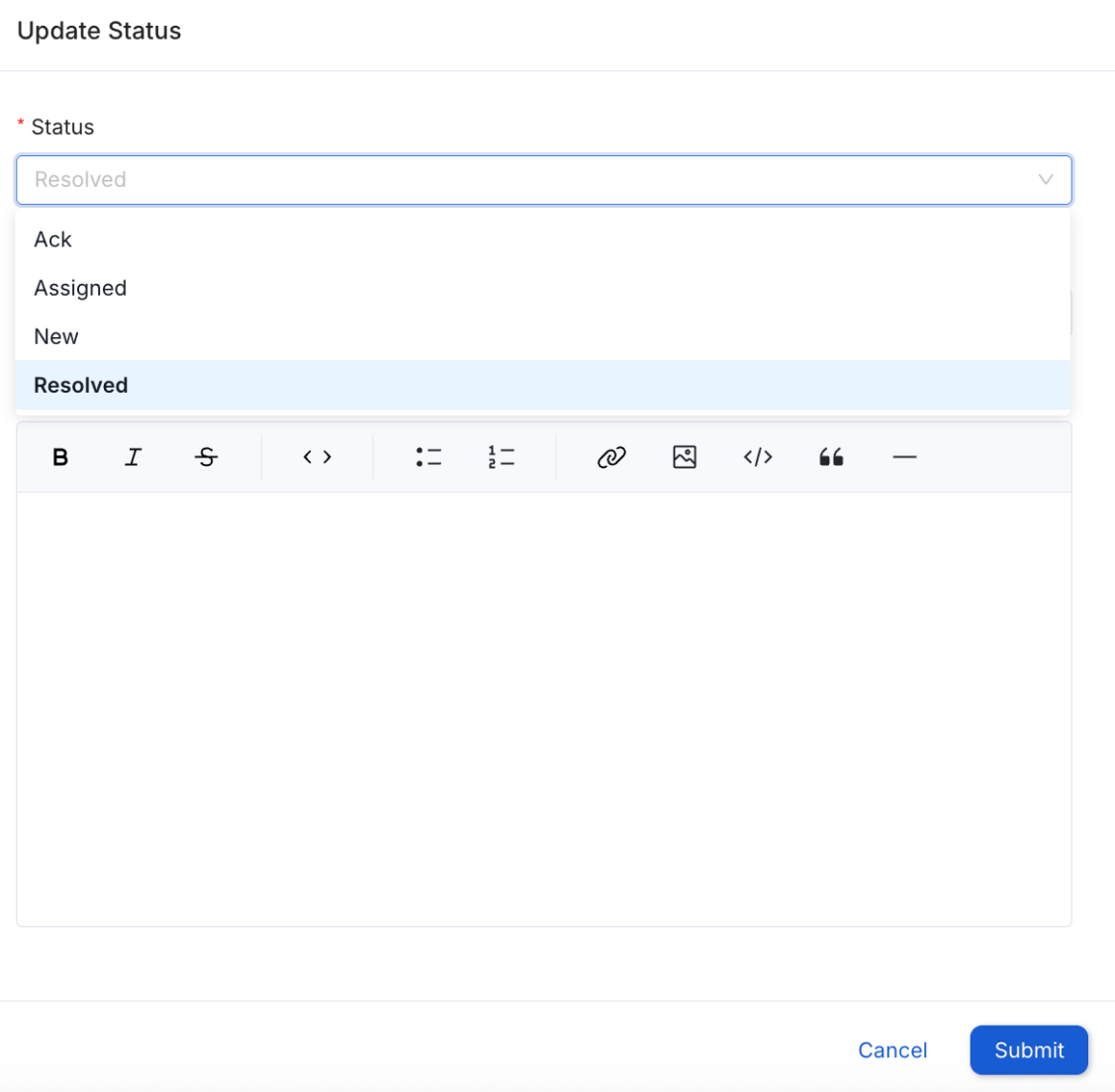Choose the Assigned status option
Viewport: 1115px width, 1092px height.
80,288
